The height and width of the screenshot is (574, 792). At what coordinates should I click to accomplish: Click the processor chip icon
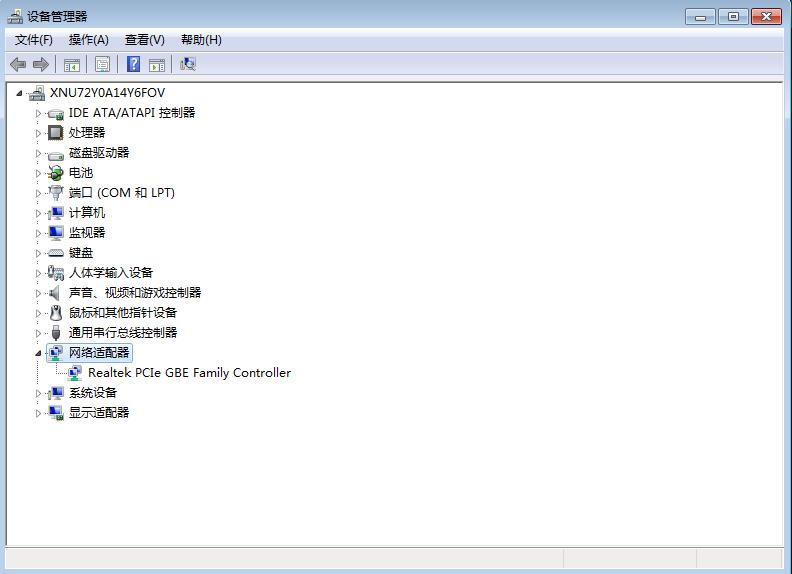point(56,133)
